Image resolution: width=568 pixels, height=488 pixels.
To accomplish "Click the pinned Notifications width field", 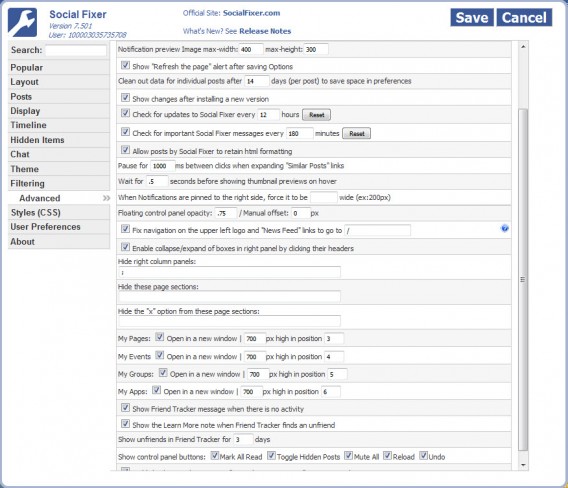I will click(x=324, y=197).
